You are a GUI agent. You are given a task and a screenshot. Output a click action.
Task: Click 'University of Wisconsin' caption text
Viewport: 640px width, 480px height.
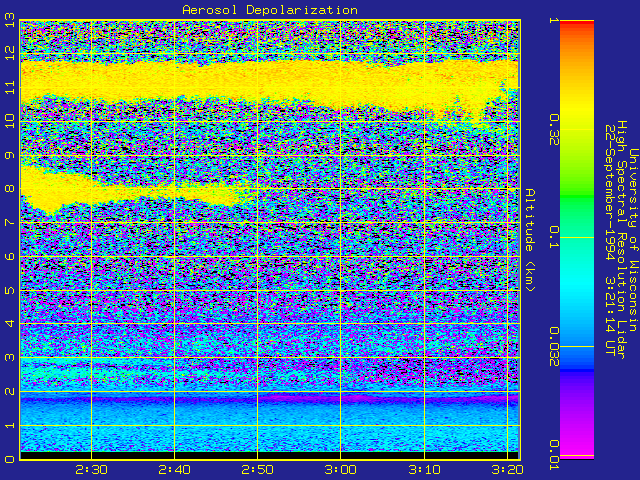[x=633, y=240]
